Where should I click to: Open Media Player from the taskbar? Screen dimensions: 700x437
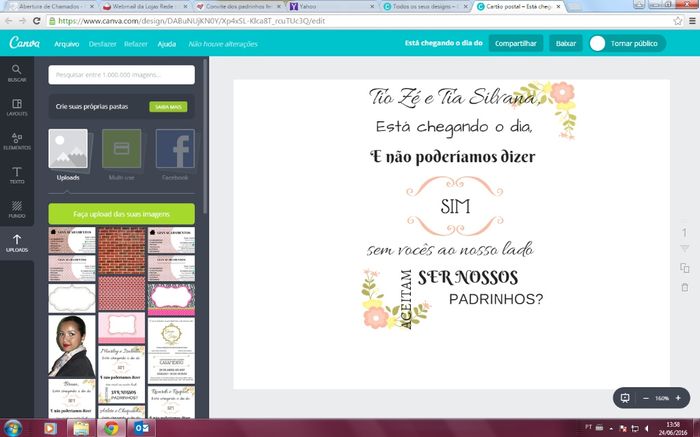pyautogui.click(x=50, y=429)
